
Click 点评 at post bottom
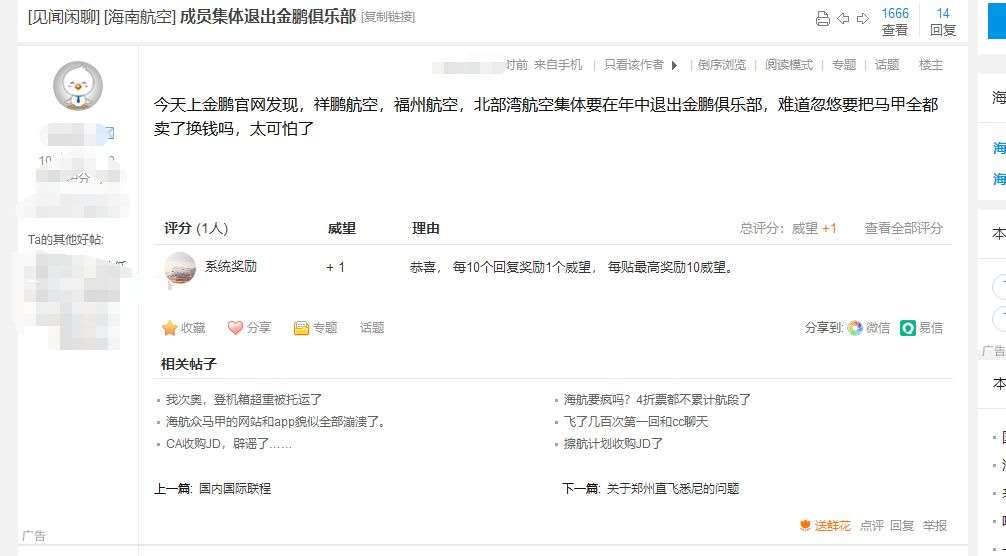tap(871, 526)
